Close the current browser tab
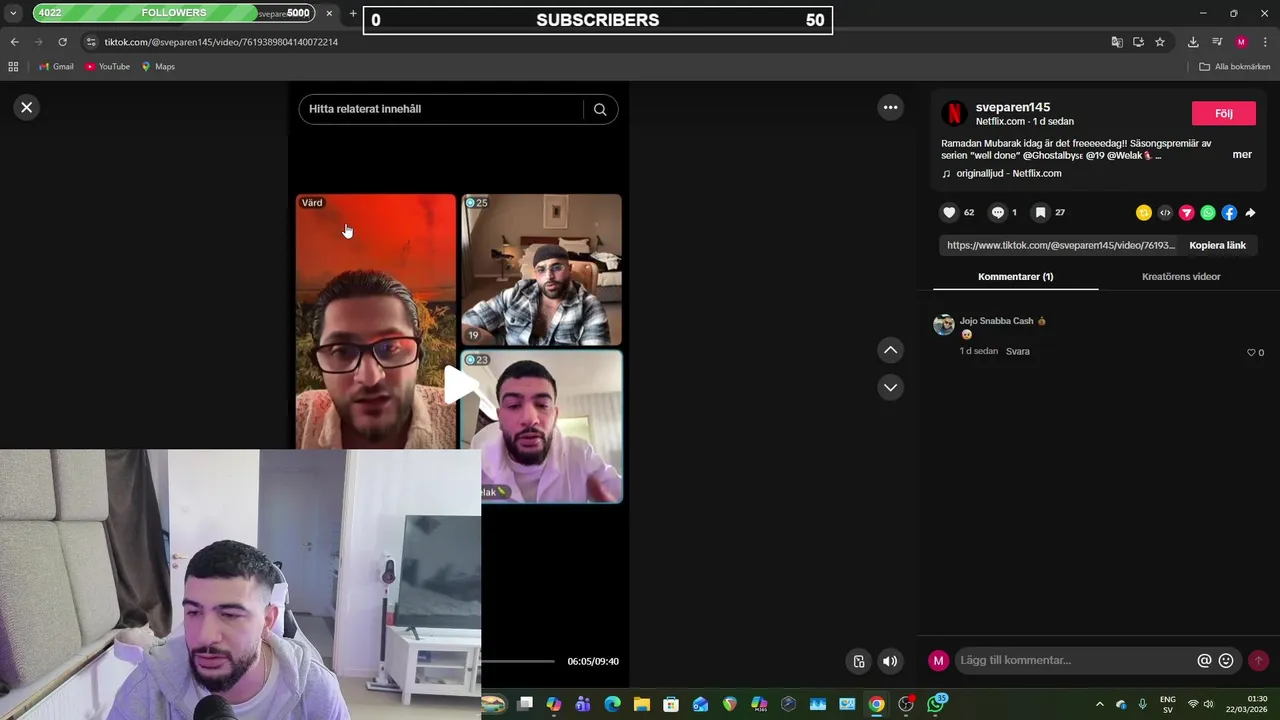 point(329,14)
